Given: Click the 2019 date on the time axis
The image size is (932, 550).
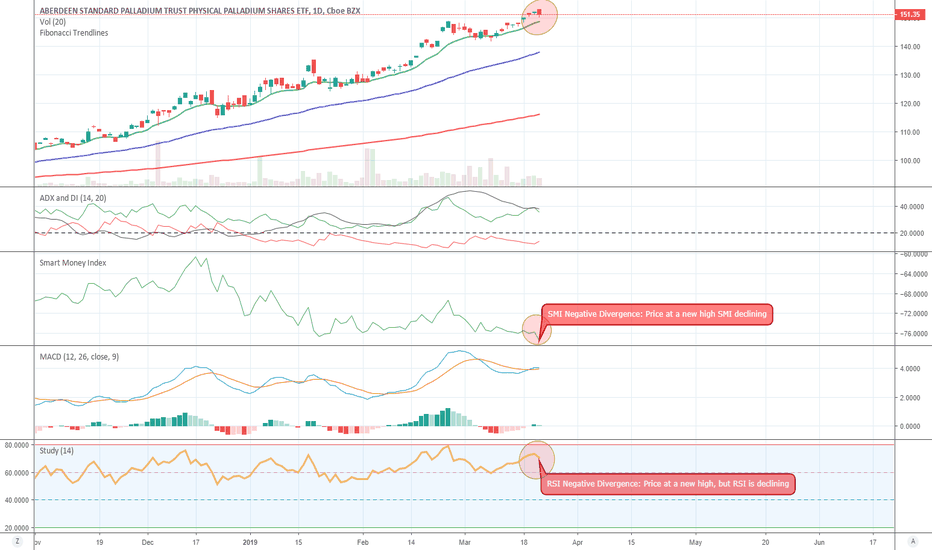Looking at the screenshot, I should pos(250,542).
